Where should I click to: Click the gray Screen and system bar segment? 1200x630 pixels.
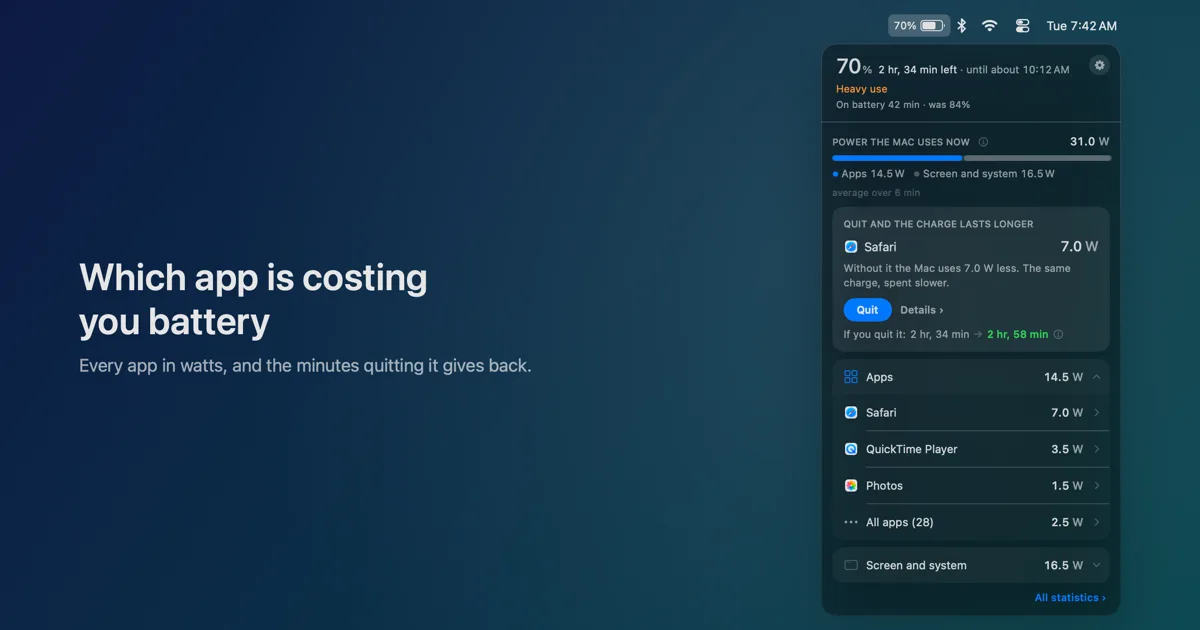[1037, 158]
